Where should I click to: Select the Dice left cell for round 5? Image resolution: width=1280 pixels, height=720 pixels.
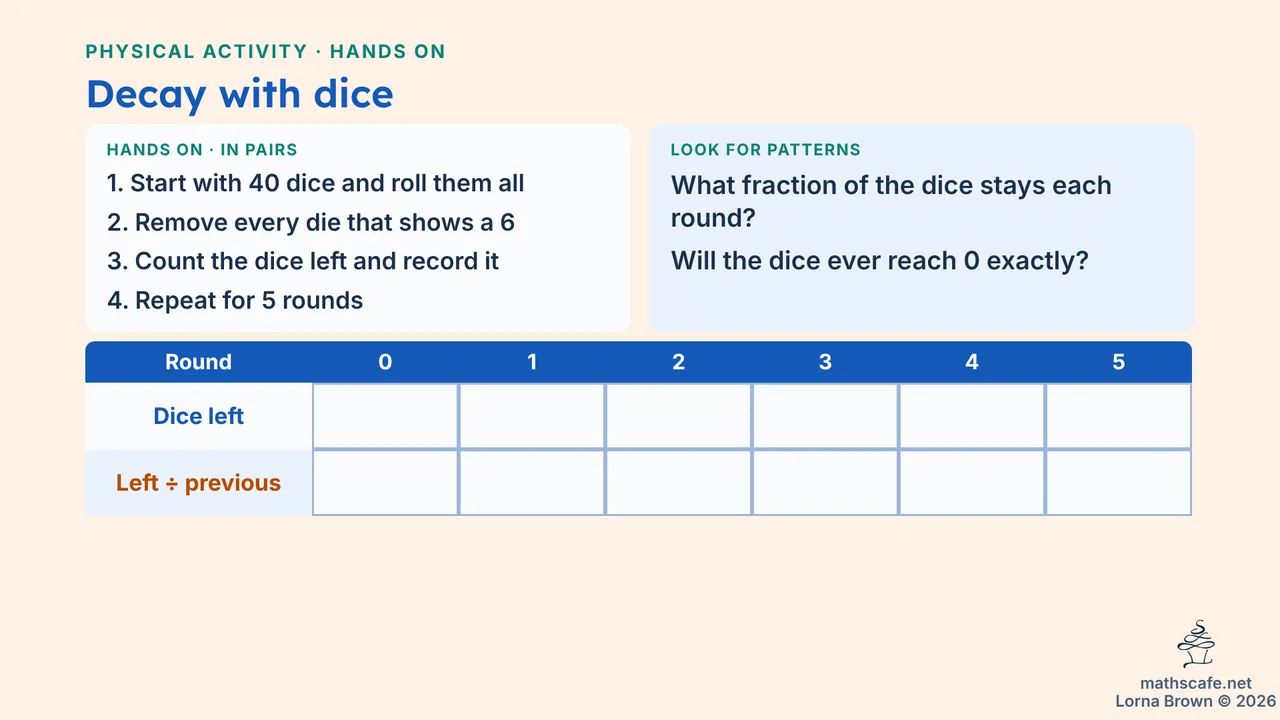click(1118, 416)
